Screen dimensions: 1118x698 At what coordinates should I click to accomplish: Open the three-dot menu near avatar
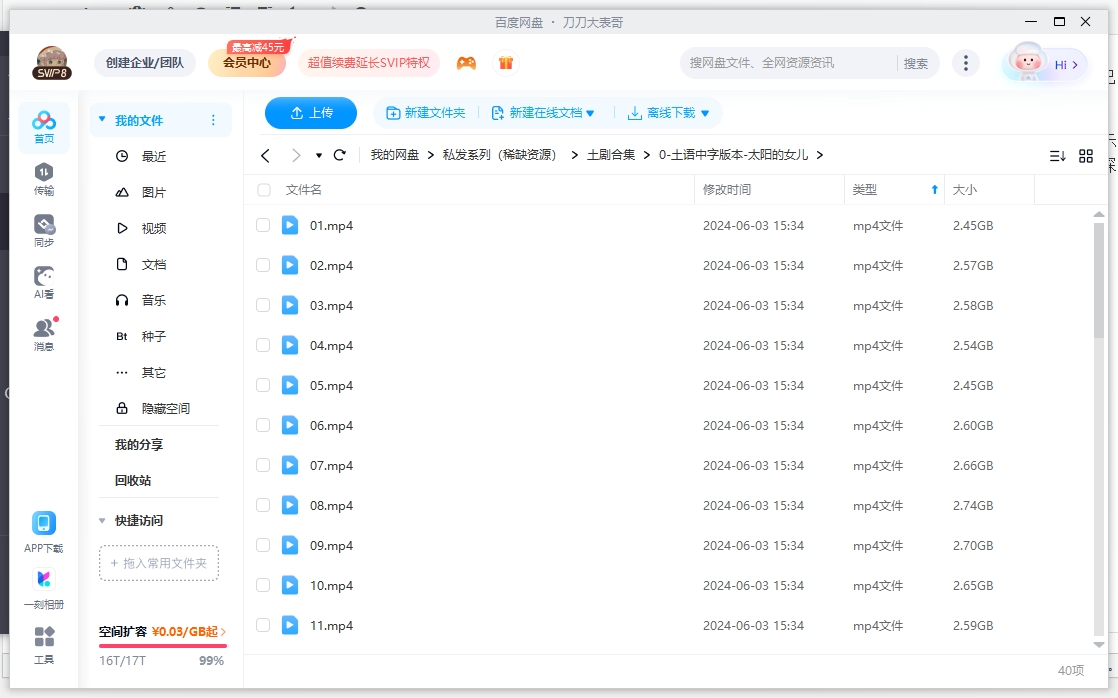click(966, 62)
